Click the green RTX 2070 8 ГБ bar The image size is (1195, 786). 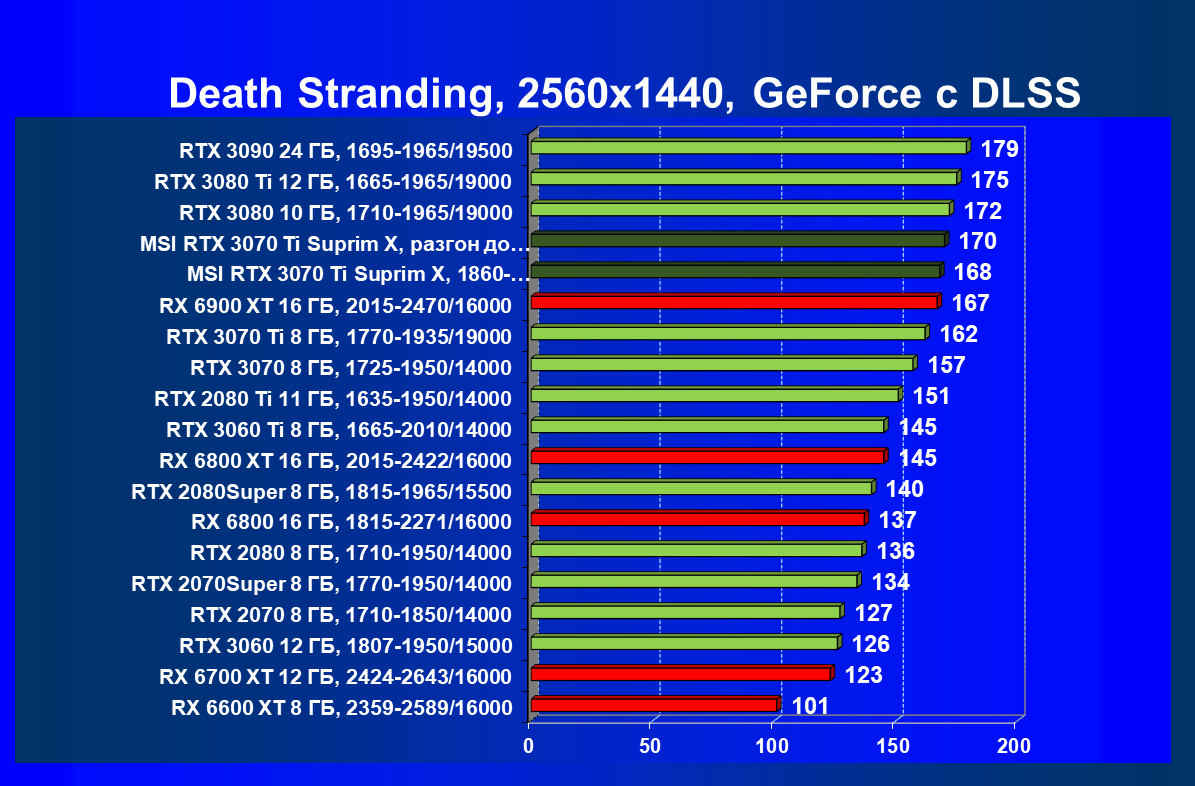[687, 611]
